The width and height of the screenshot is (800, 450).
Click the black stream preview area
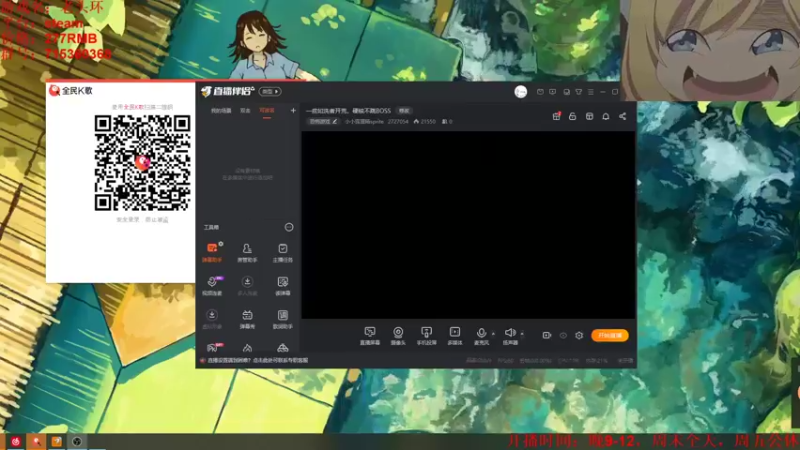(x=468, y=224)
